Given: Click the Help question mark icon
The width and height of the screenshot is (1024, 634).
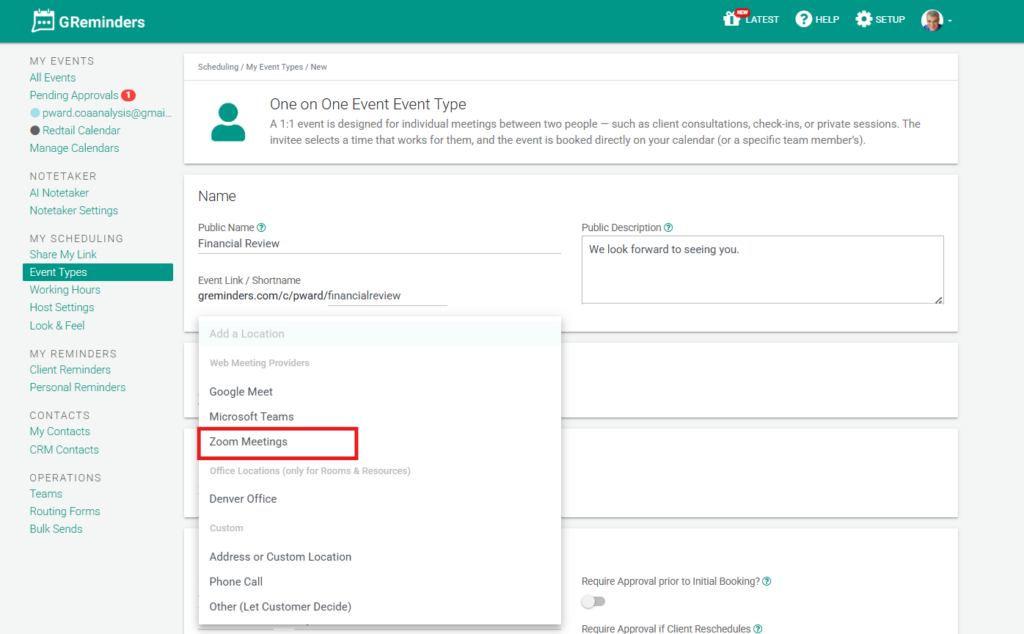Looking at the screenshot, I should [803, 19].
